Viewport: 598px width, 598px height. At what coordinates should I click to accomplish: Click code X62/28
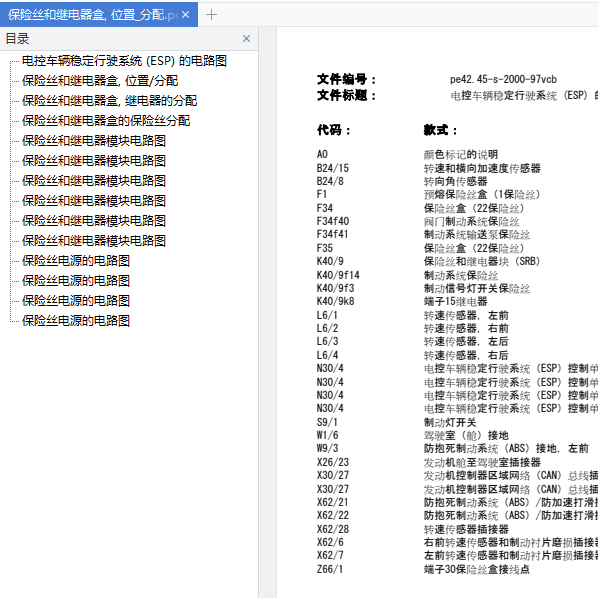333,529
